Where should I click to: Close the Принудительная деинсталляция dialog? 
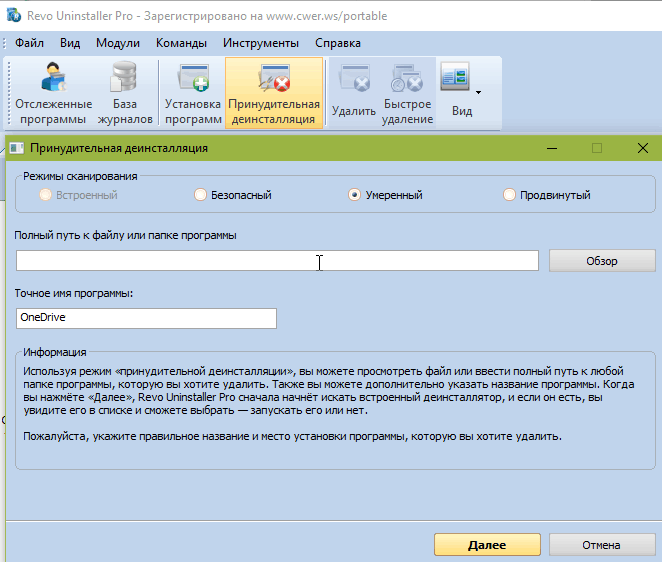[x=643, y=148]
